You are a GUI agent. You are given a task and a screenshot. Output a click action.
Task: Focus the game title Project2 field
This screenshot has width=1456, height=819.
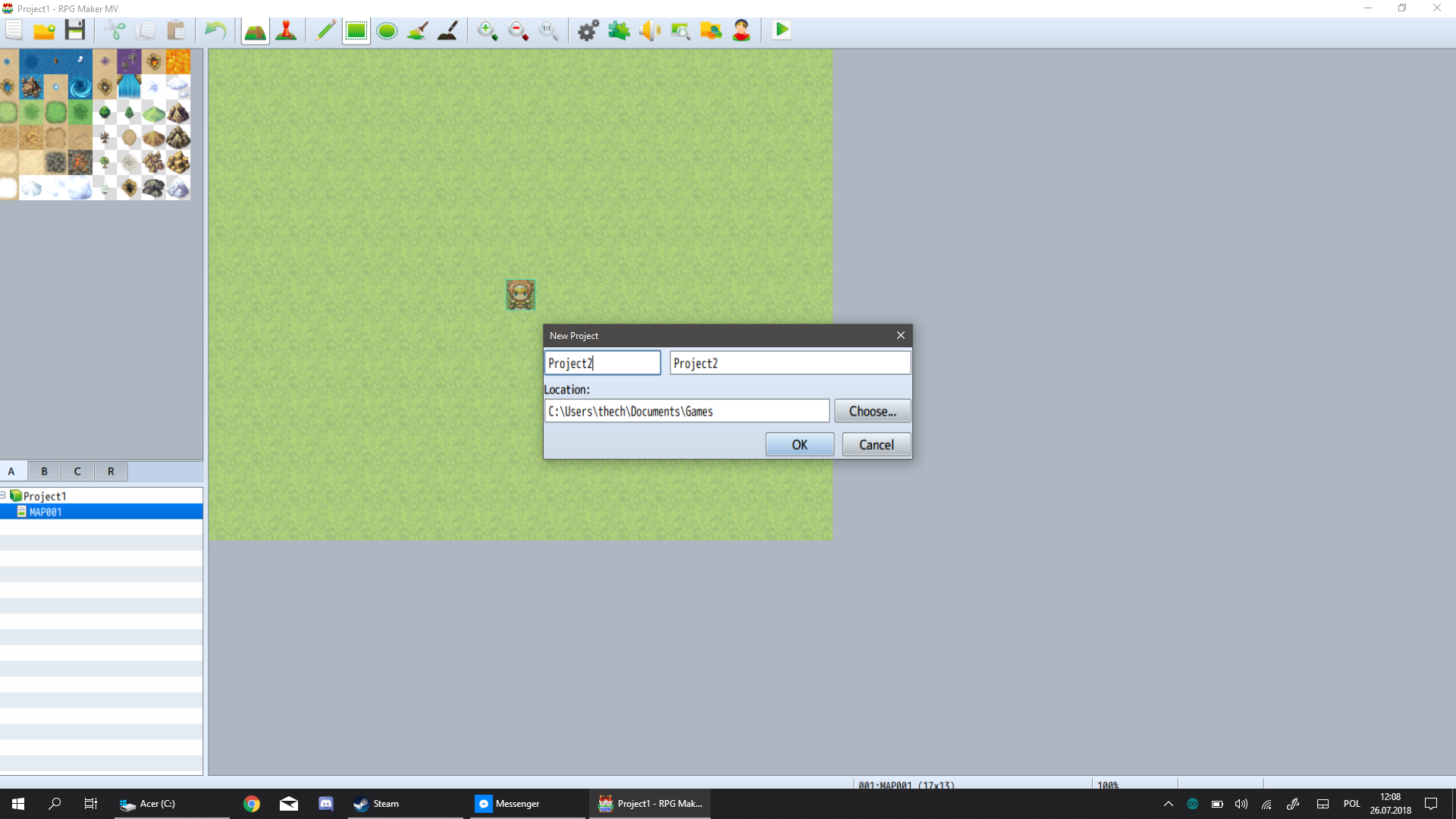790,363
